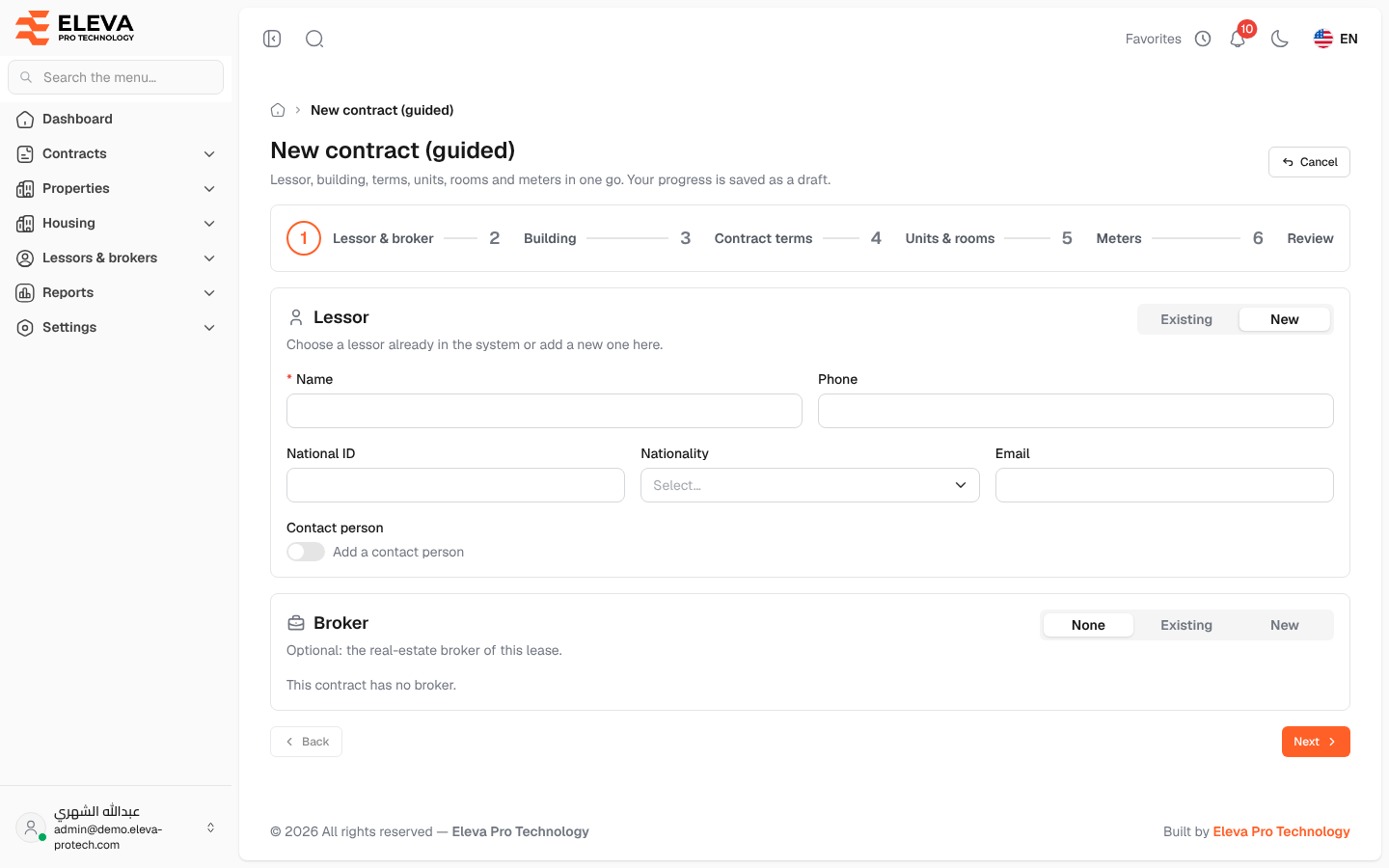The height and width of the screenshot is (868, 1389).
Task: Click the Properties icon in sidebar
Action: (x=25, y=189)
